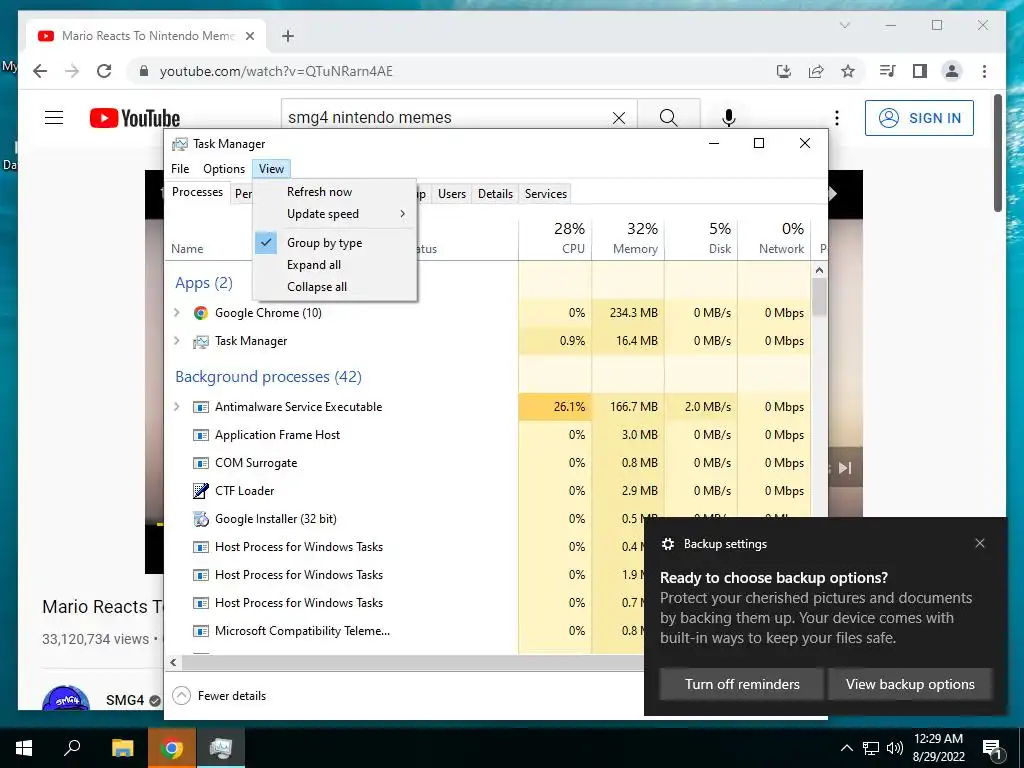This screenshot has width=1024, height=768.
Task: Sort processes by CPU column
Action: tap(556, 238)
